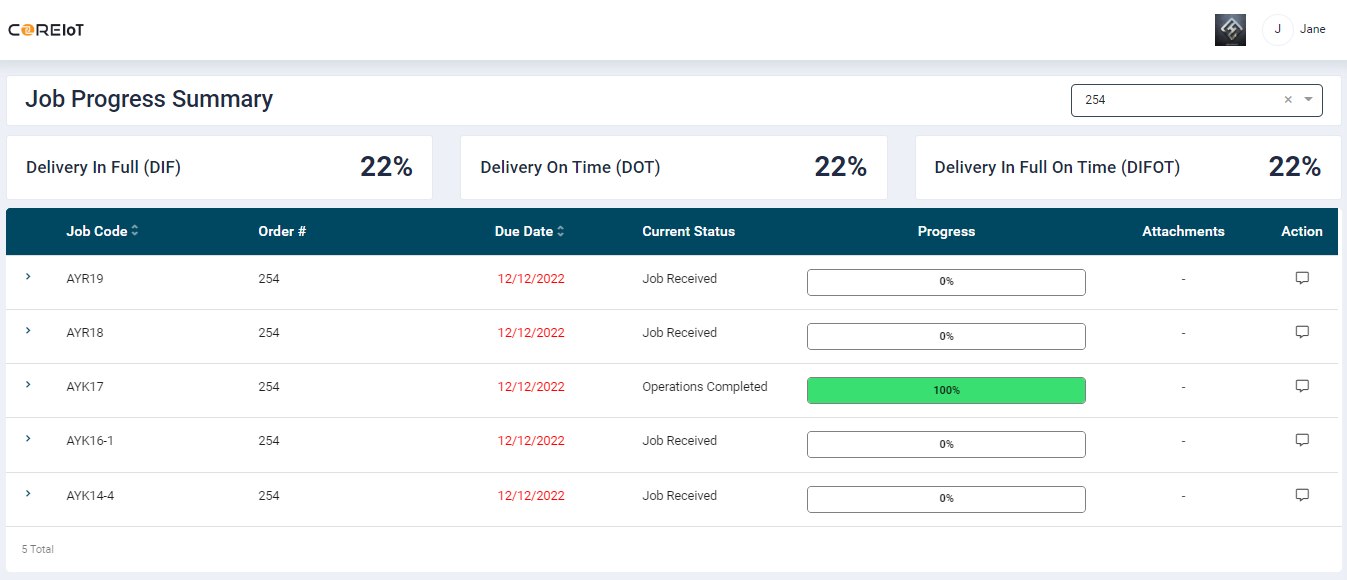Click the 100% progress bar for AYK17
This screenshot has width=1347, height=580.
point(945,390)
